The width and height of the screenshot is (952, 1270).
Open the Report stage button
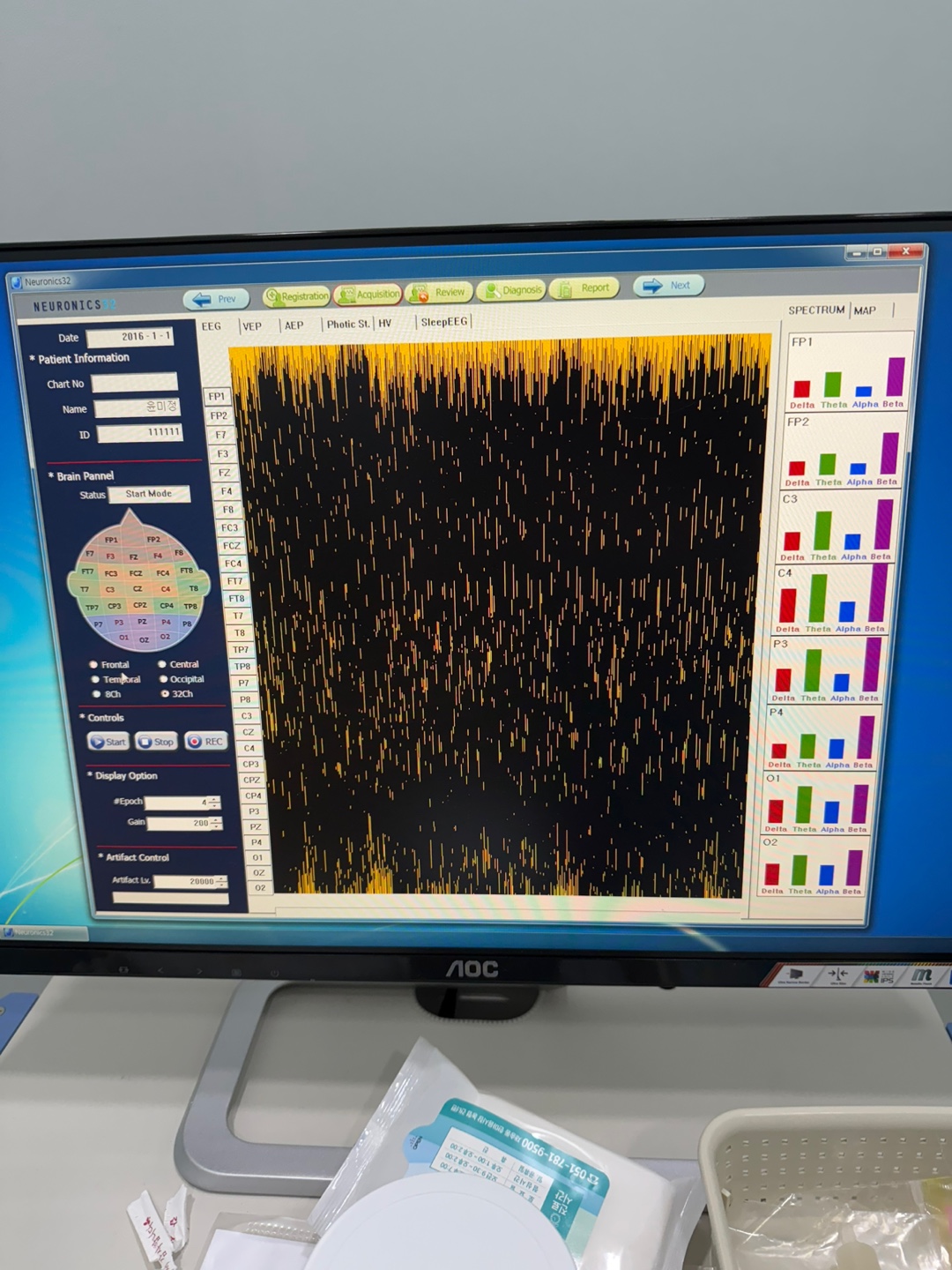click(x=584, y=288)
